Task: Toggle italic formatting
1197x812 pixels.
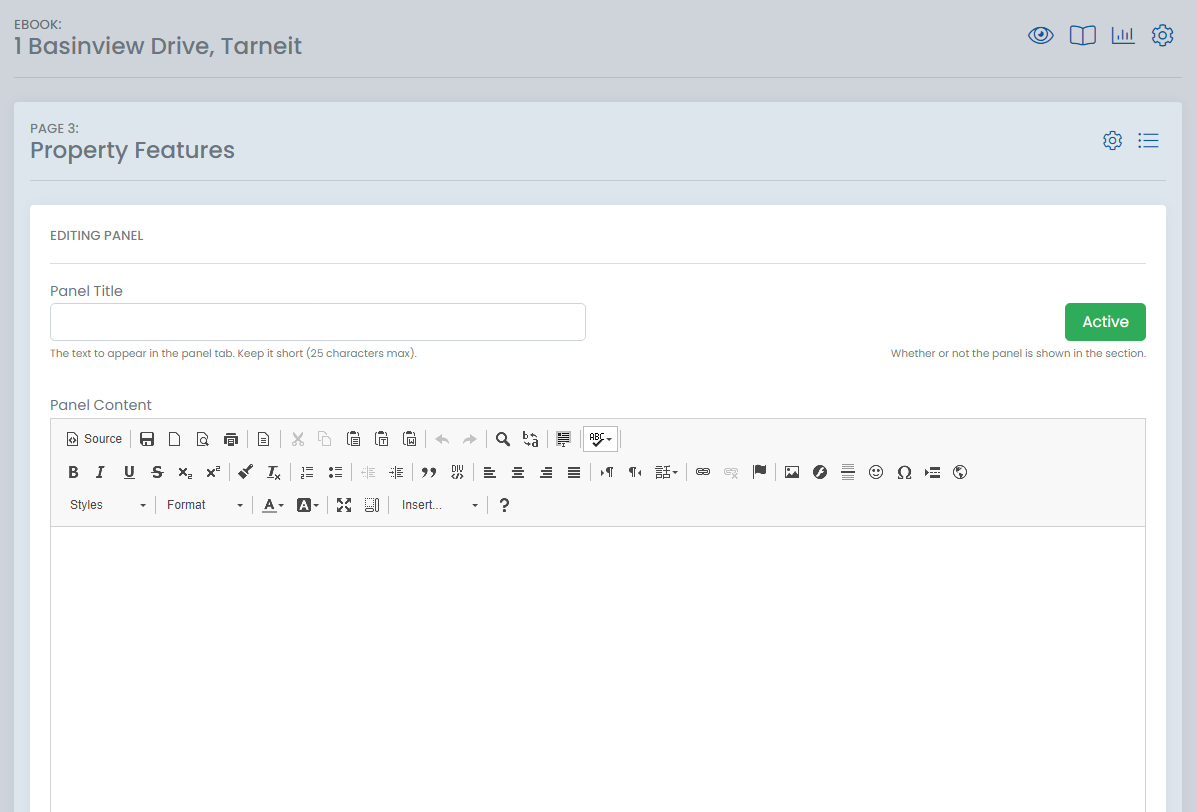Action: [100, 472]
